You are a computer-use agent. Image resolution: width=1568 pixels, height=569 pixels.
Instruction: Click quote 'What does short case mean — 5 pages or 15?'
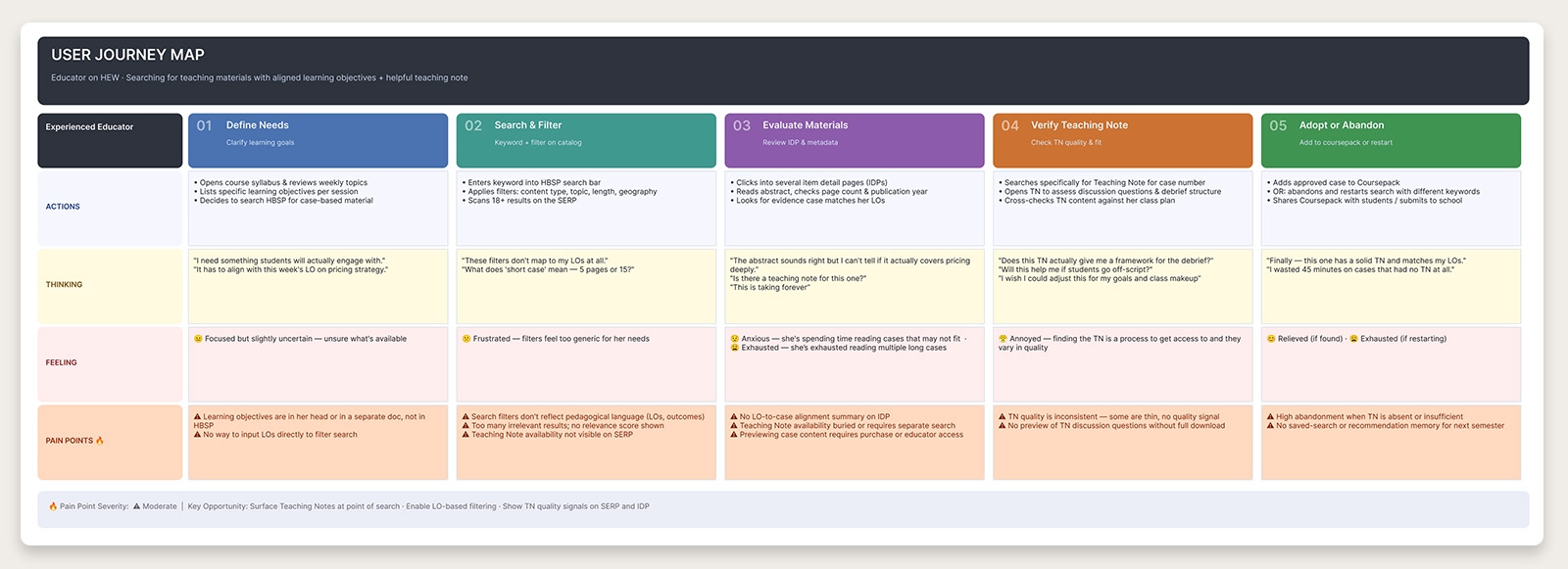click(548, 270)
